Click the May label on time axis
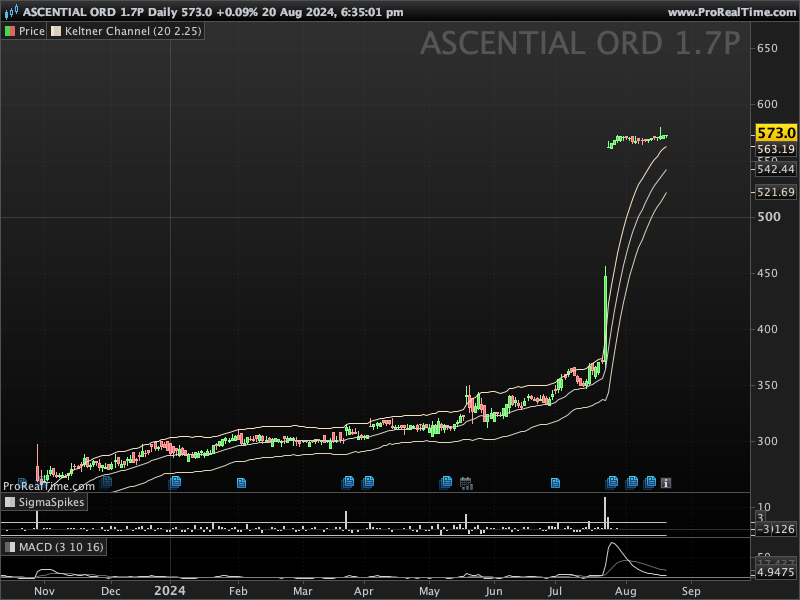 click(x=429, y=591)
